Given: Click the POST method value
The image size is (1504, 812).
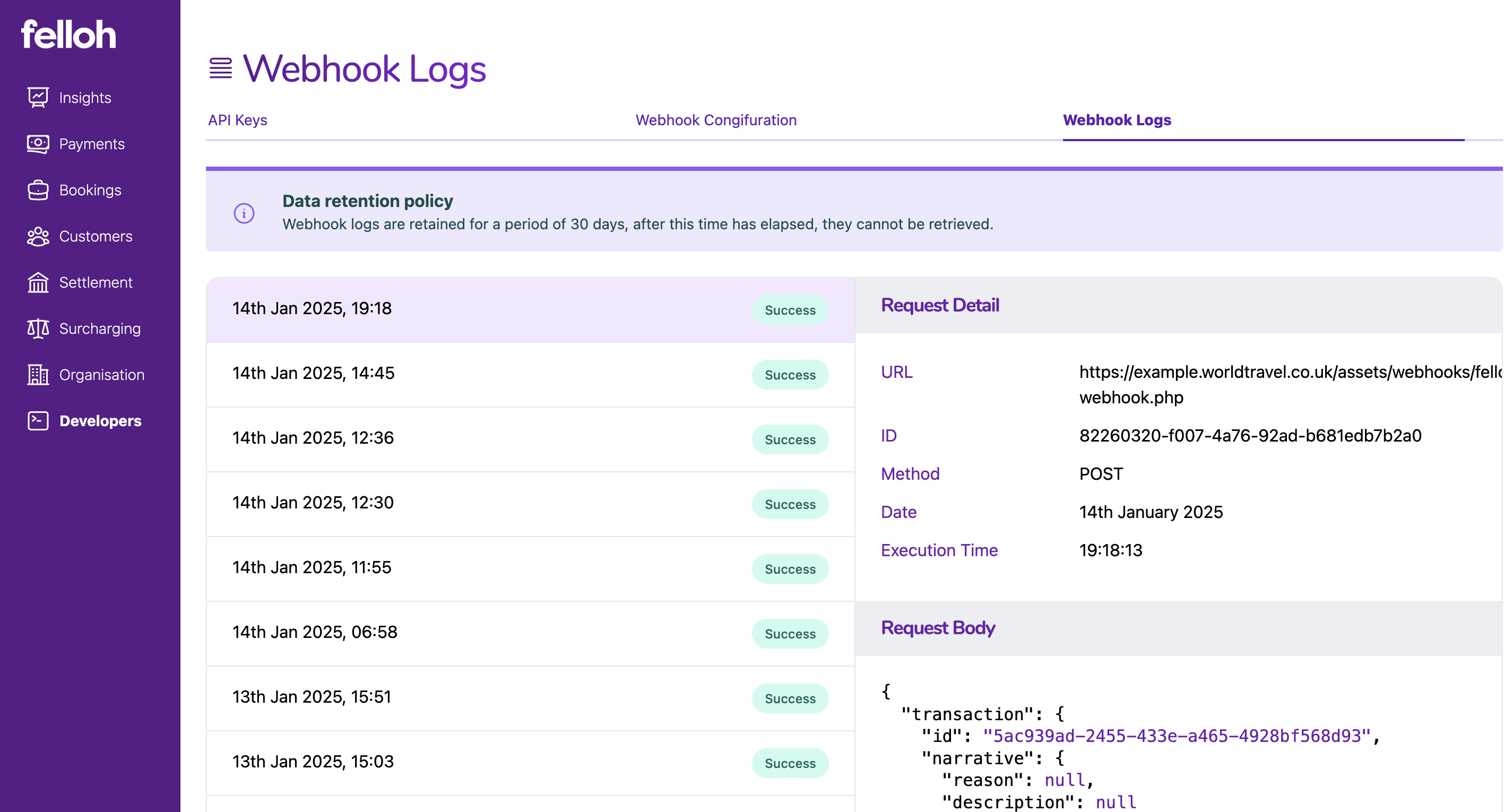Looking at the screenshot, I should point(1101,473).
